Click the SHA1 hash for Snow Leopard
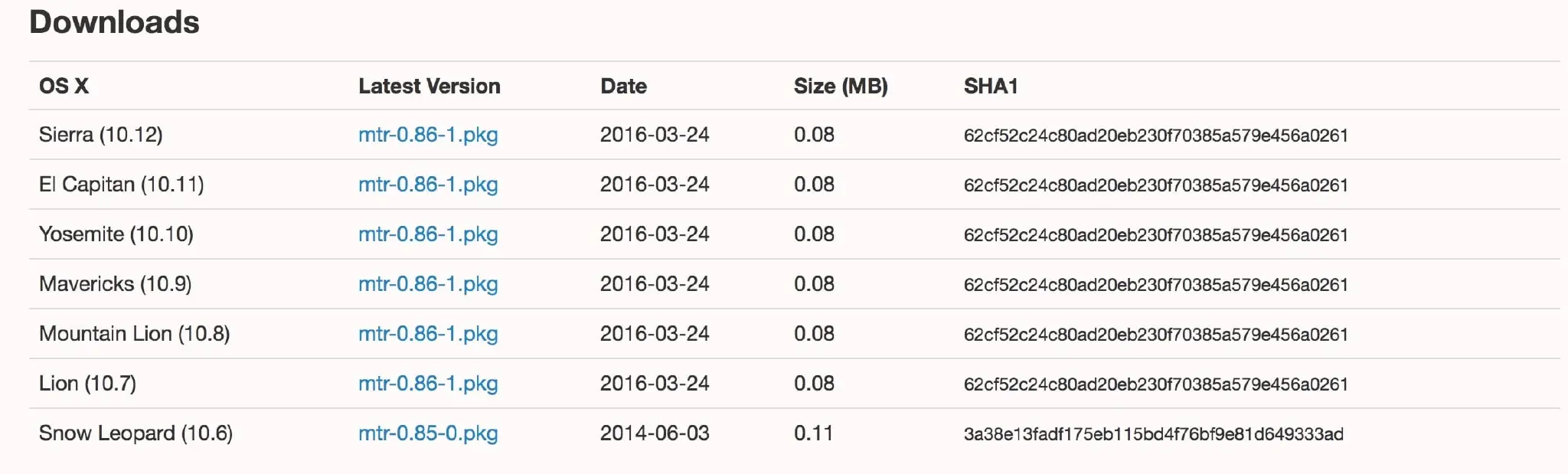 point(1153,434)
